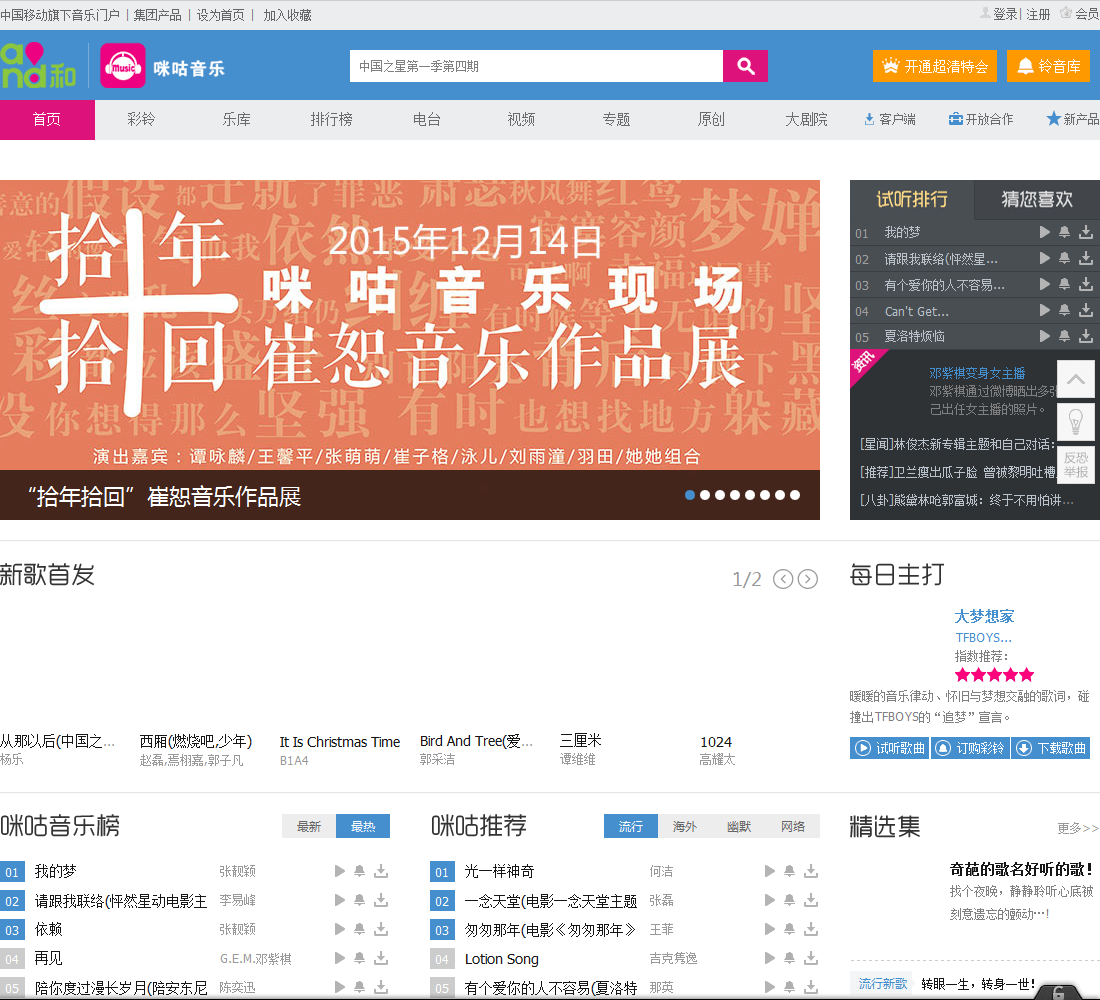1100x1000 pixels.
Task: Select the first banner carousel dot
Action: pyautogui.click(x=690, y=495)
